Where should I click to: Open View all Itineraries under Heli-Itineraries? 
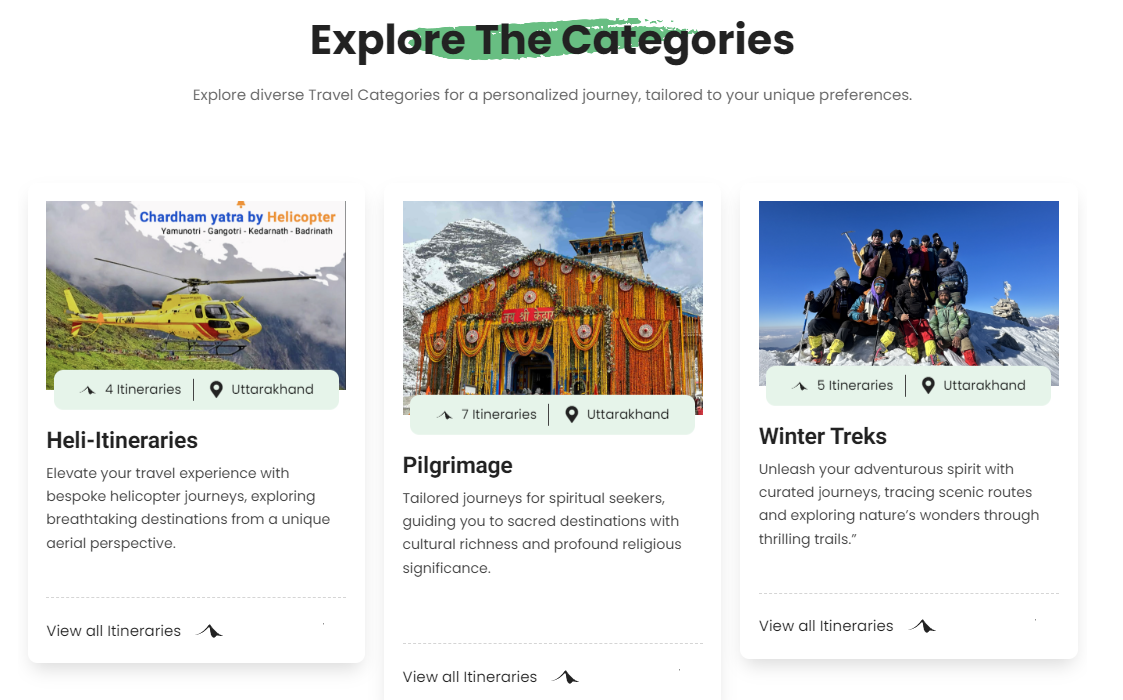coord(114,631)
